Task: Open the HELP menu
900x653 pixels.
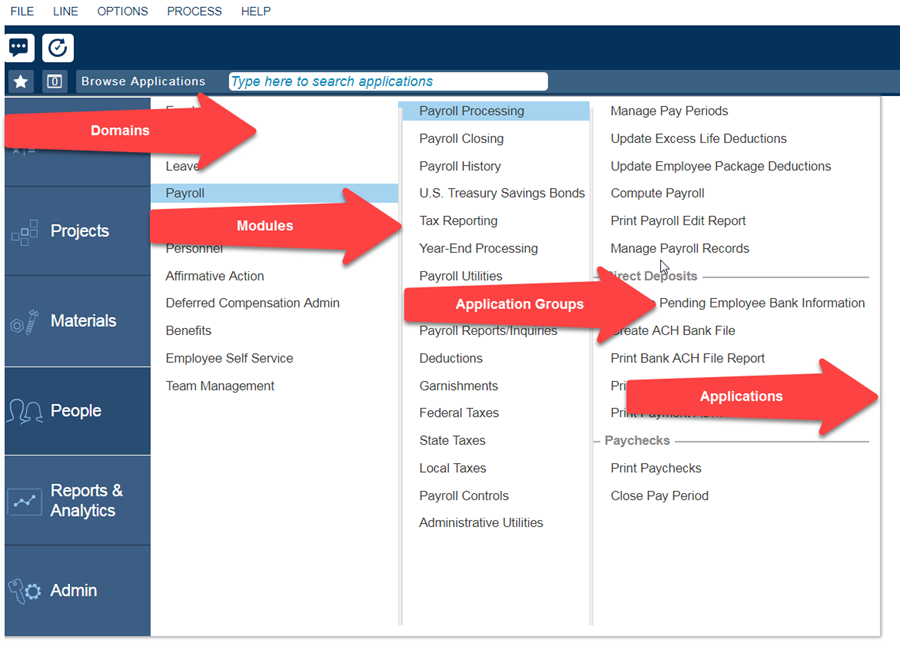Action: [256, 12]
